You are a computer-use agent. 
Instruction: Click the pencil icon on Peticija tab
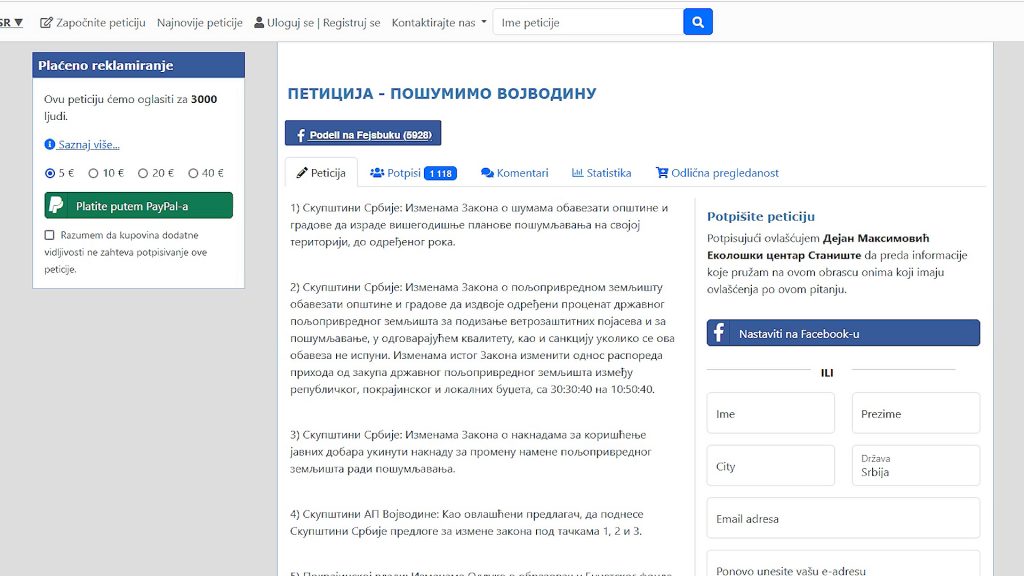(302, 173)
